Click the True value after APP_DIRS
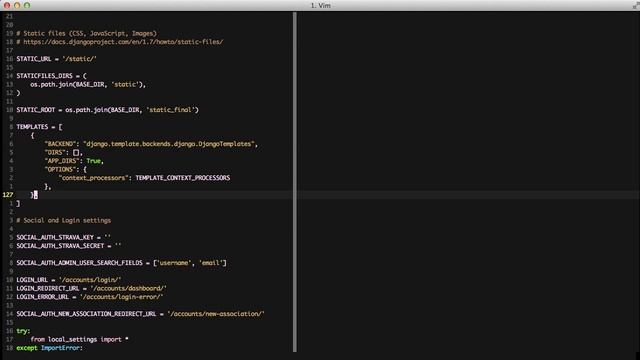The image size is (640, 360). point(93,161)
